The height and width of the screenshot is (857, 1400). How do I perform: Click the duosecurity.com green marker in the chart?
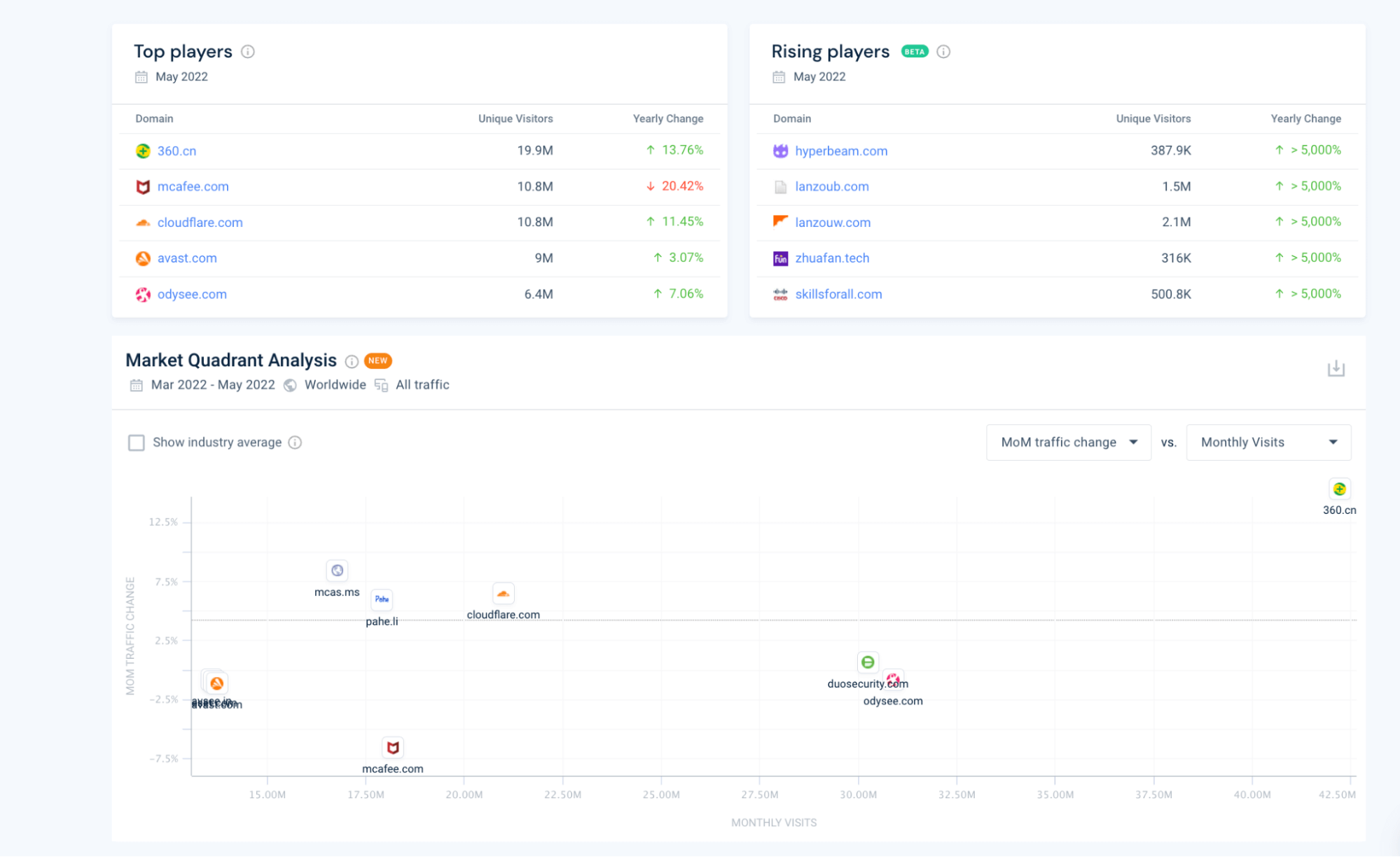pos(867,662)
